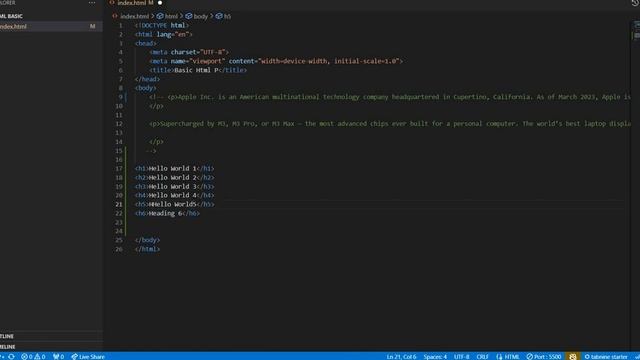
Task: Open forwarded ports indicator showing 0
Action: pyautogui.click(x=58, y=356)
